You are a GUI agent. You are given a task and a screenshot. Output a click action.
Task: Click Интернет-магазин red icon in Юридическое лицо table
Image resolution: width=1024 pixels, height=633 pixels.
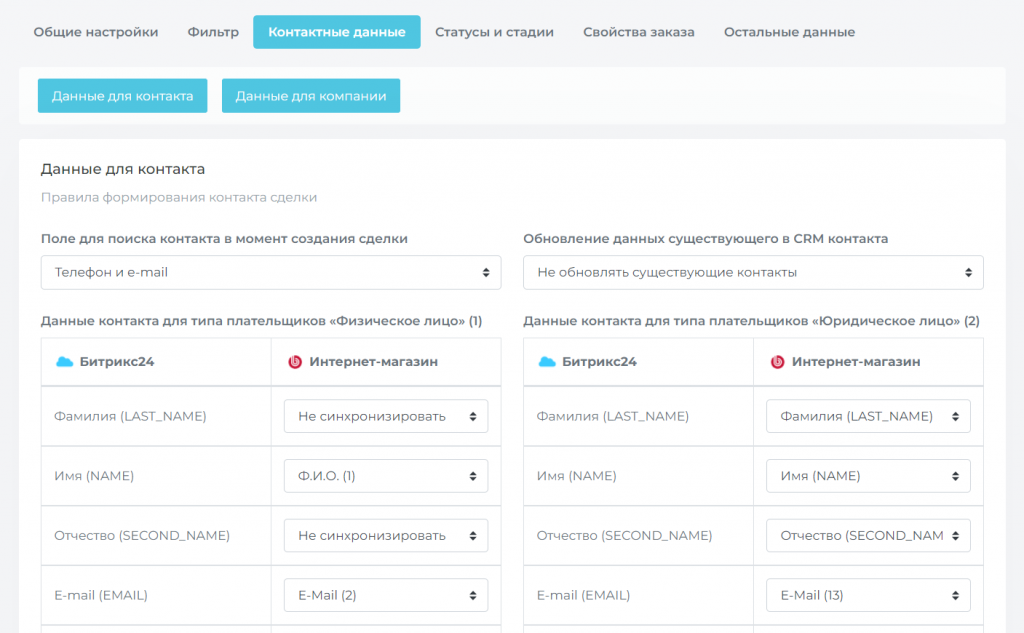pyautogui.click(x=777, y=361)
